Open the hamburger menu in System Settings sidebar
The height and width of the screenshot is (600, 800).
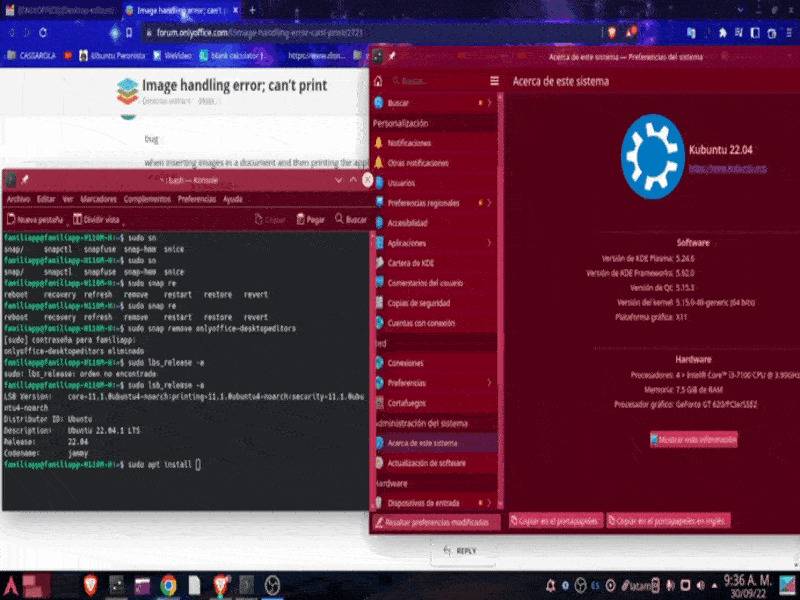494,81
